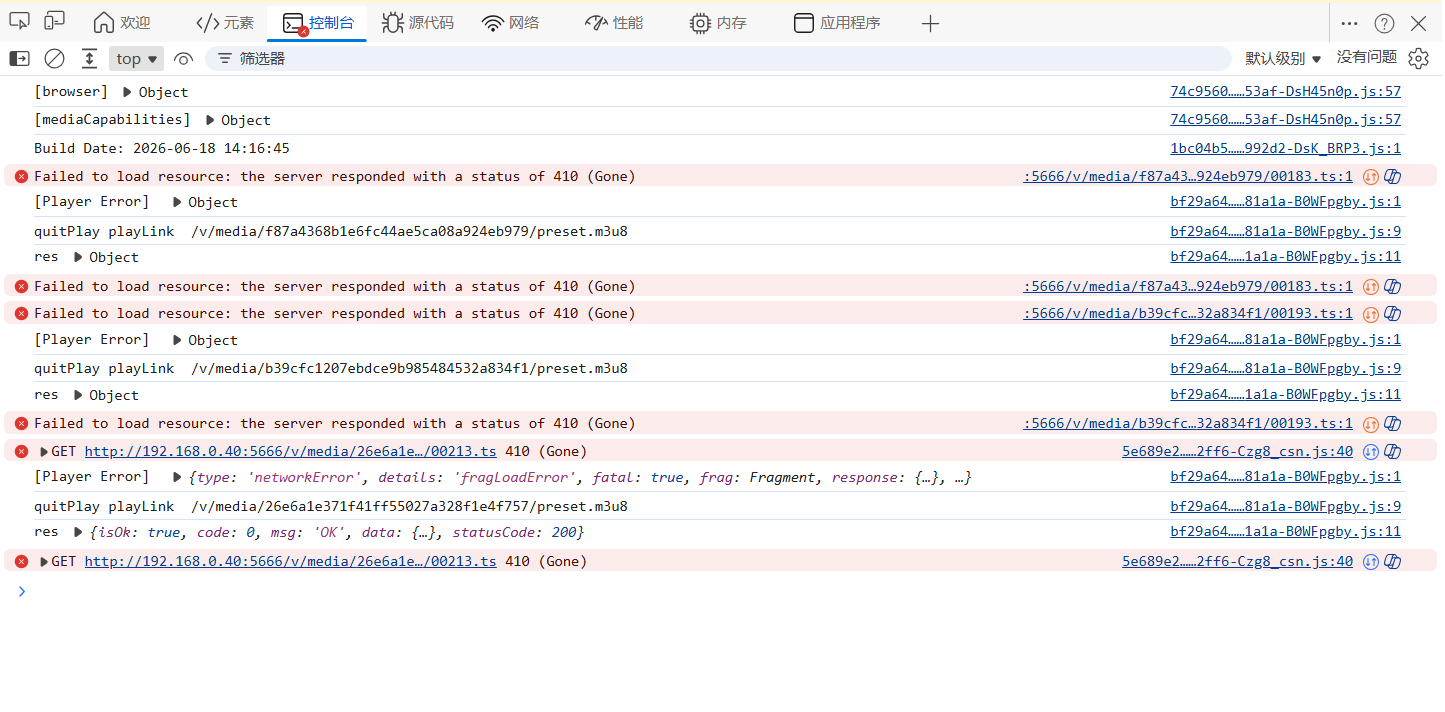
Task: Click the console prompt input line
Action: click(720, 591)
